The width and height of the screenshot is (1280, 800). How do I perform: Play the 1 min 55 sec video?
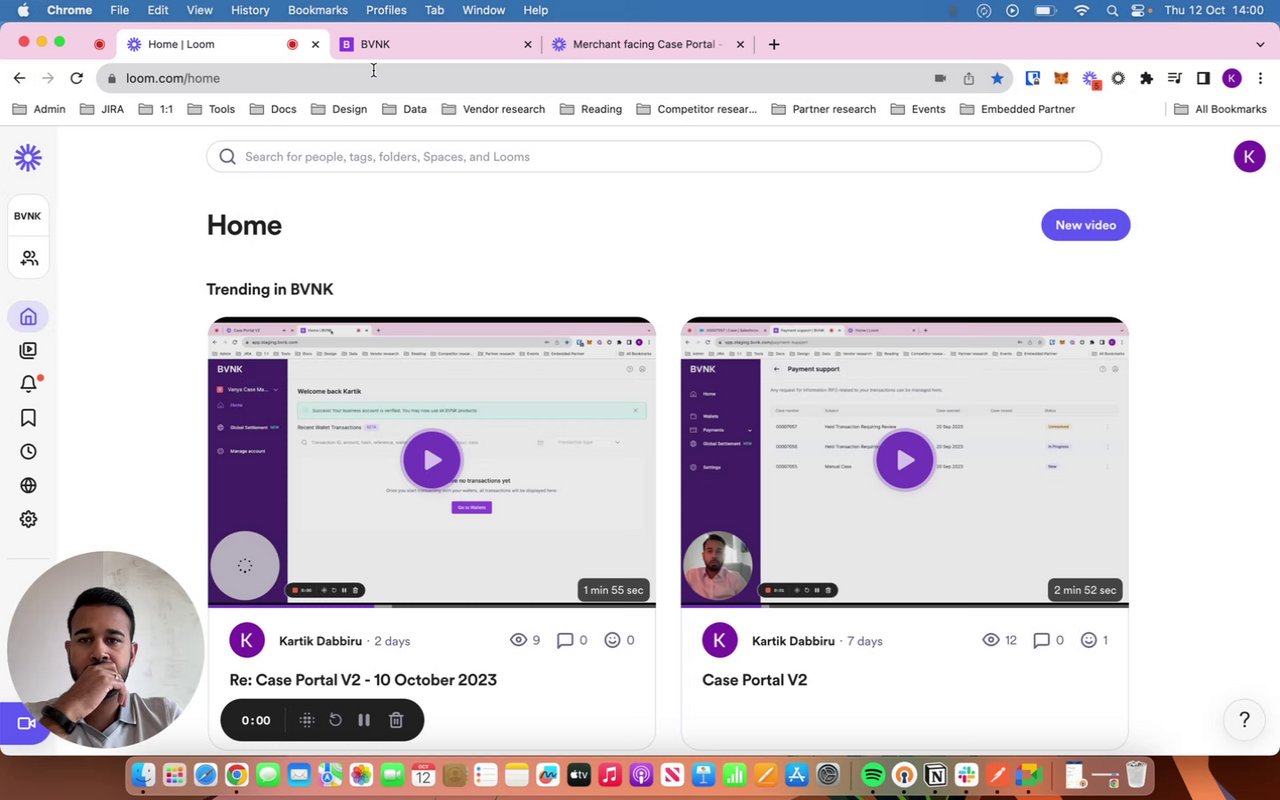click(x=432, y=460)
